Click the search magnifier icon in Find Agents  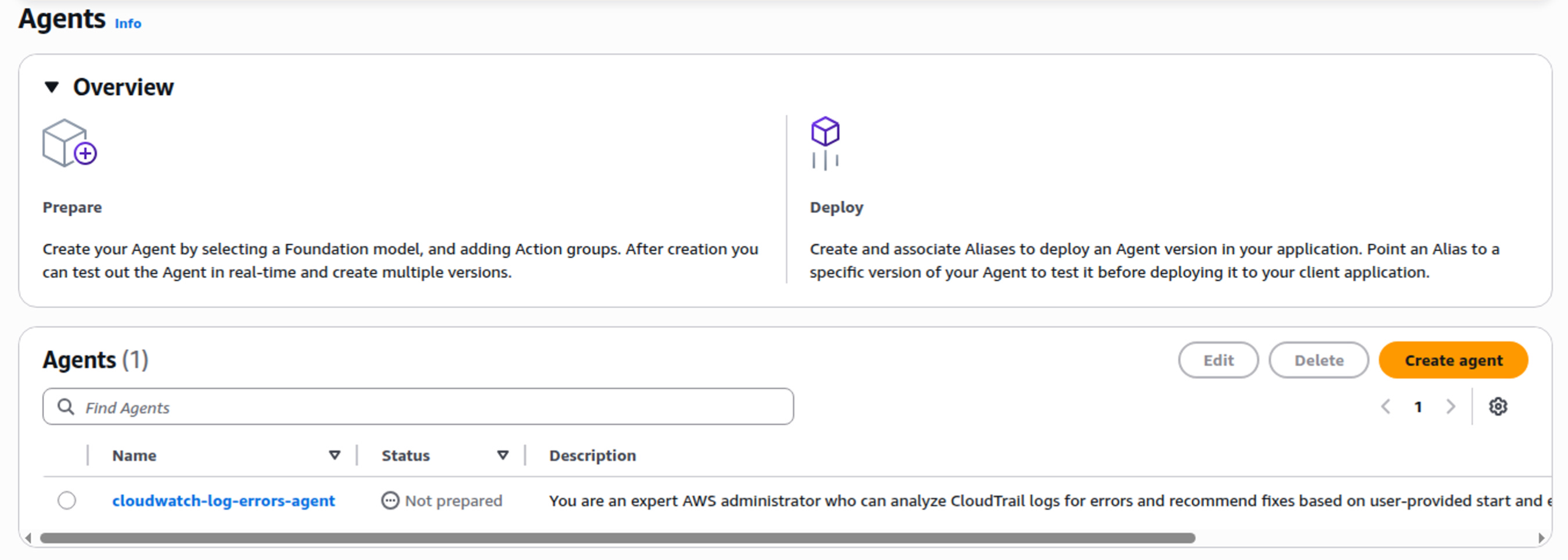[66, 407]
